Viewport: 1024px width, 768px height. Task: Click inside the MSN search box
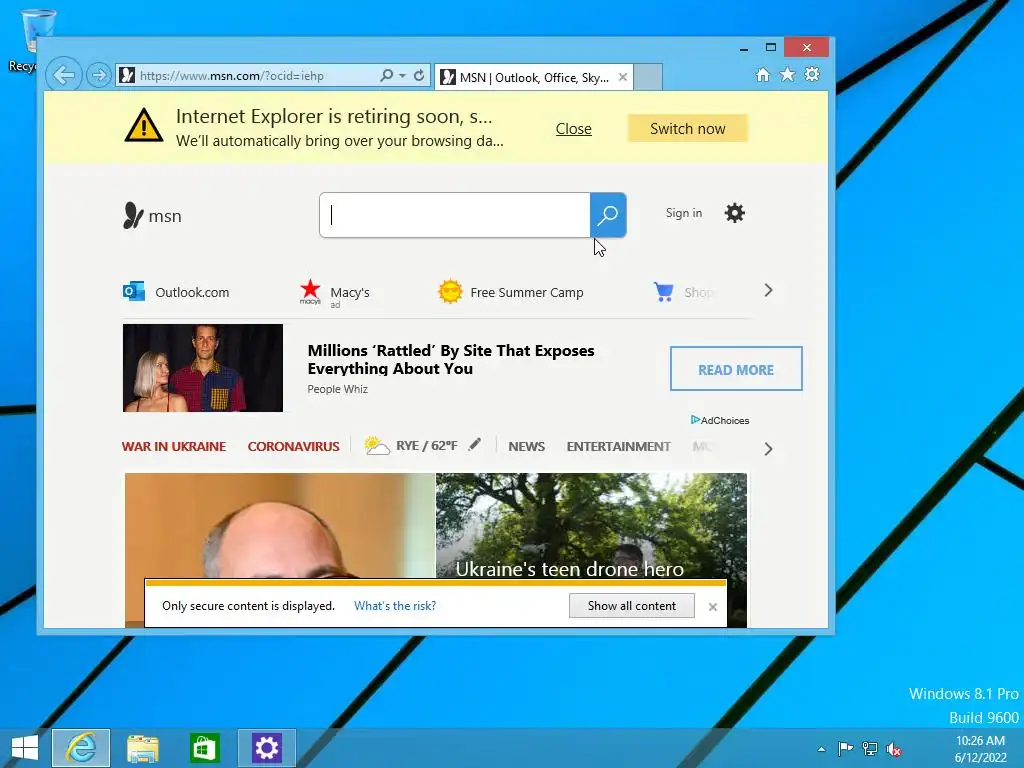coord(455,215)
